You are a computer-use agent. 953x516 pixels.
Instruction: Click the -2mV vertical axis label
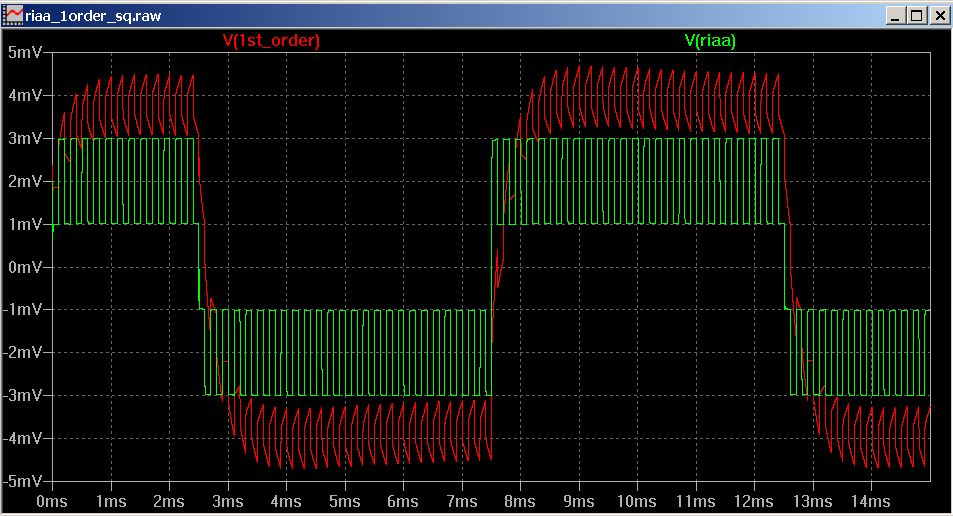[x=23, y=353]
